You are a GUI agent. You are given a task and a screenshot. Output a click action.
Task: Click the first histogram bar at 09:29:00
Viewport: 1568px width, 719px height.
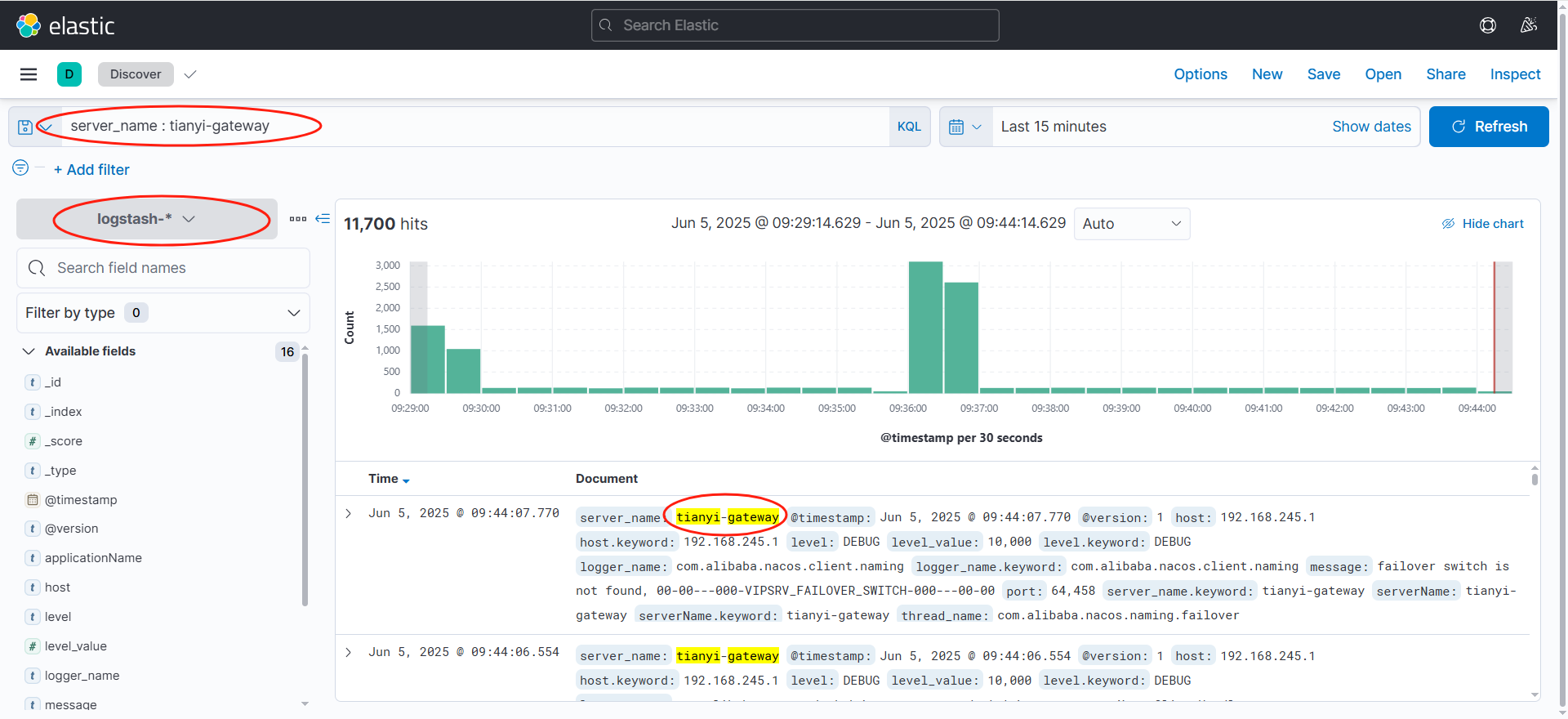tap(428, 359)
